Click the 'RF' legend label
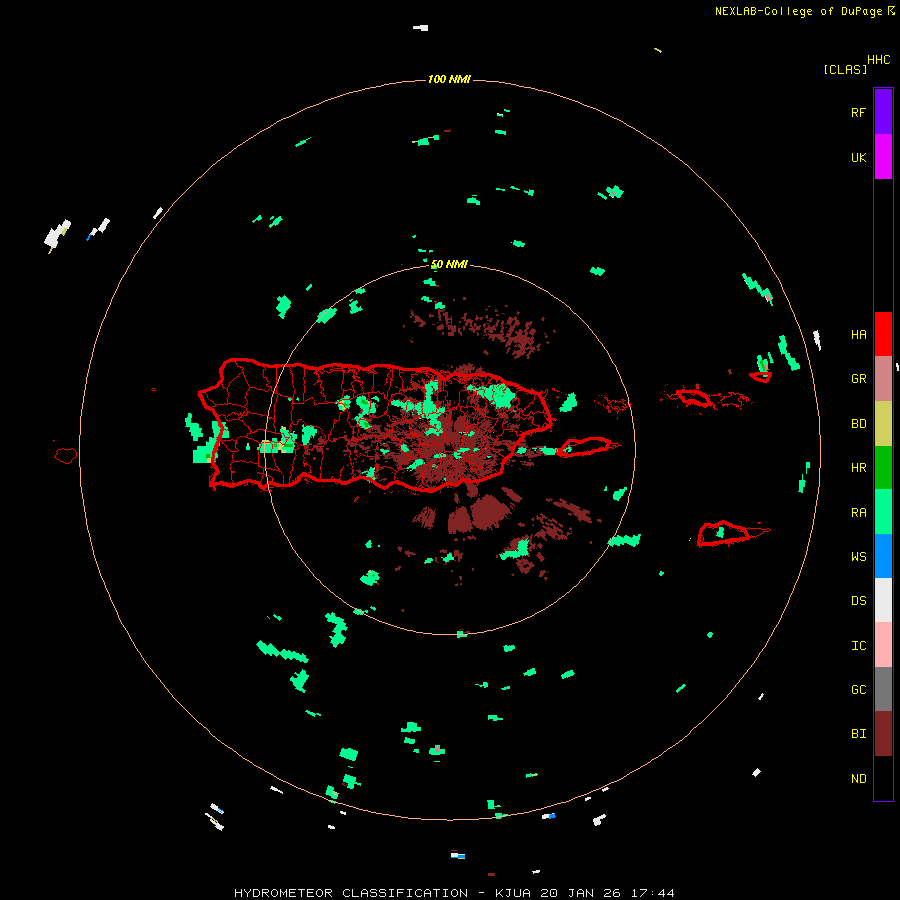Screen dimensions: 900x900 point(858,112)
